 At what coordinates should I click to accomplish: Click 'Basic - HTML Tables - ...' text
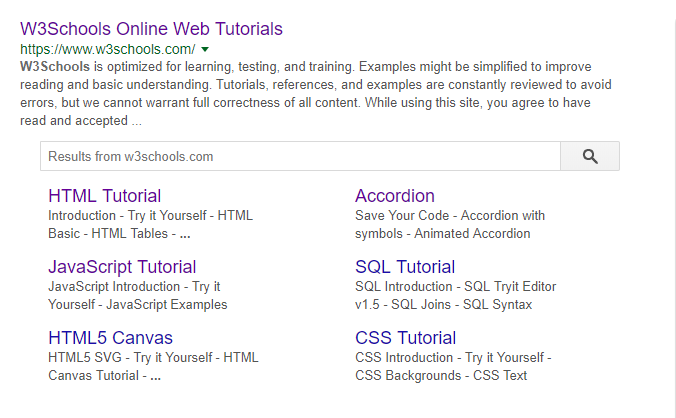119,234
